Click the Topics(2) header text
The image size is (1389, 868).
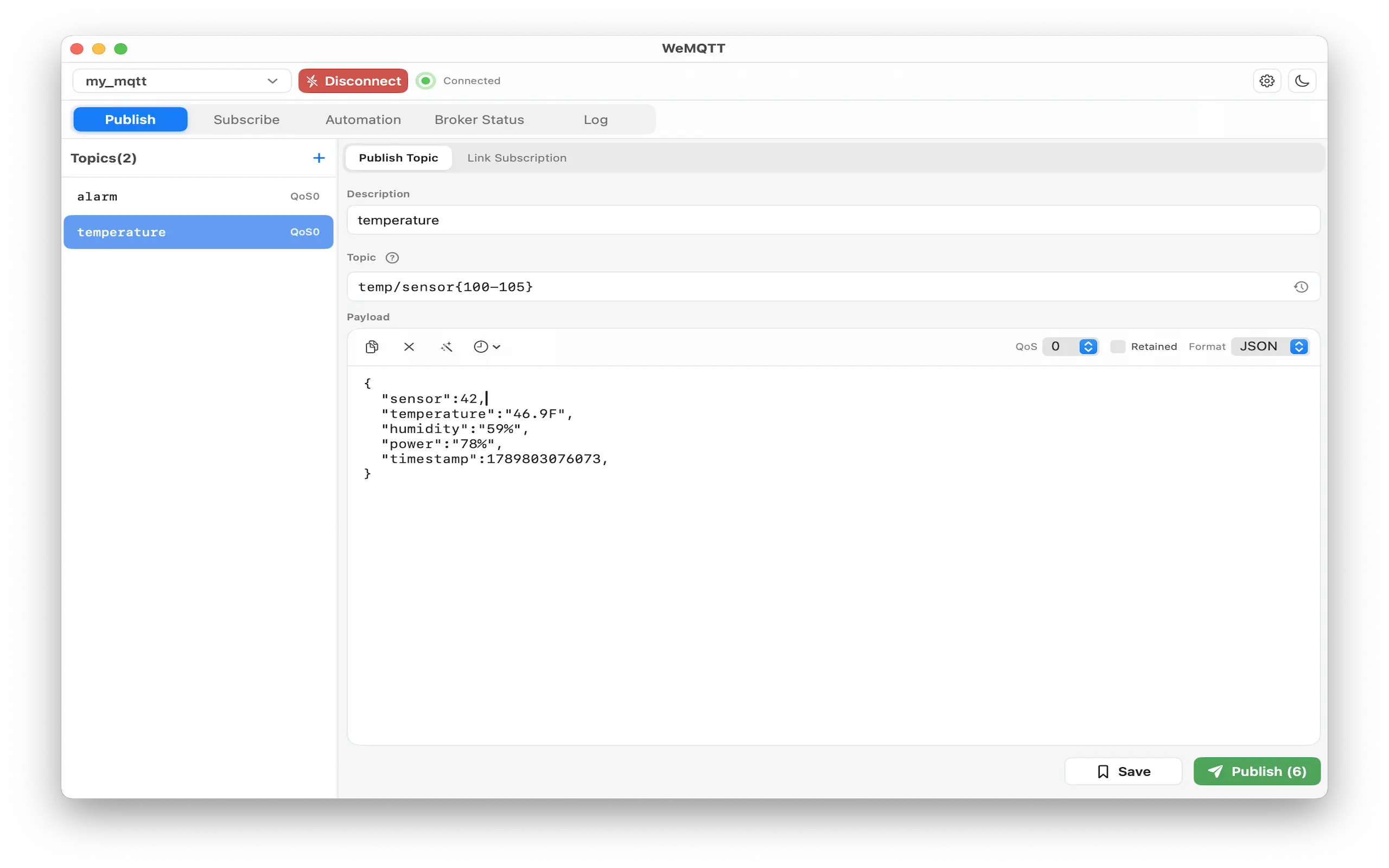104,158
